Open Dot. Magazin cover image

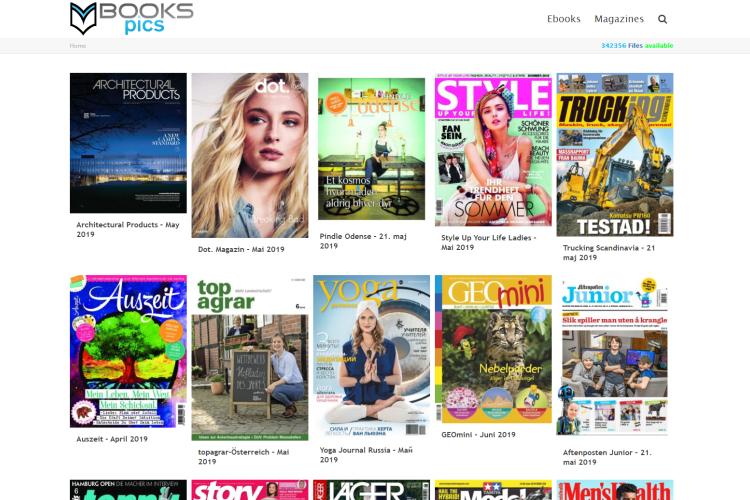click(x=250, y=155)
